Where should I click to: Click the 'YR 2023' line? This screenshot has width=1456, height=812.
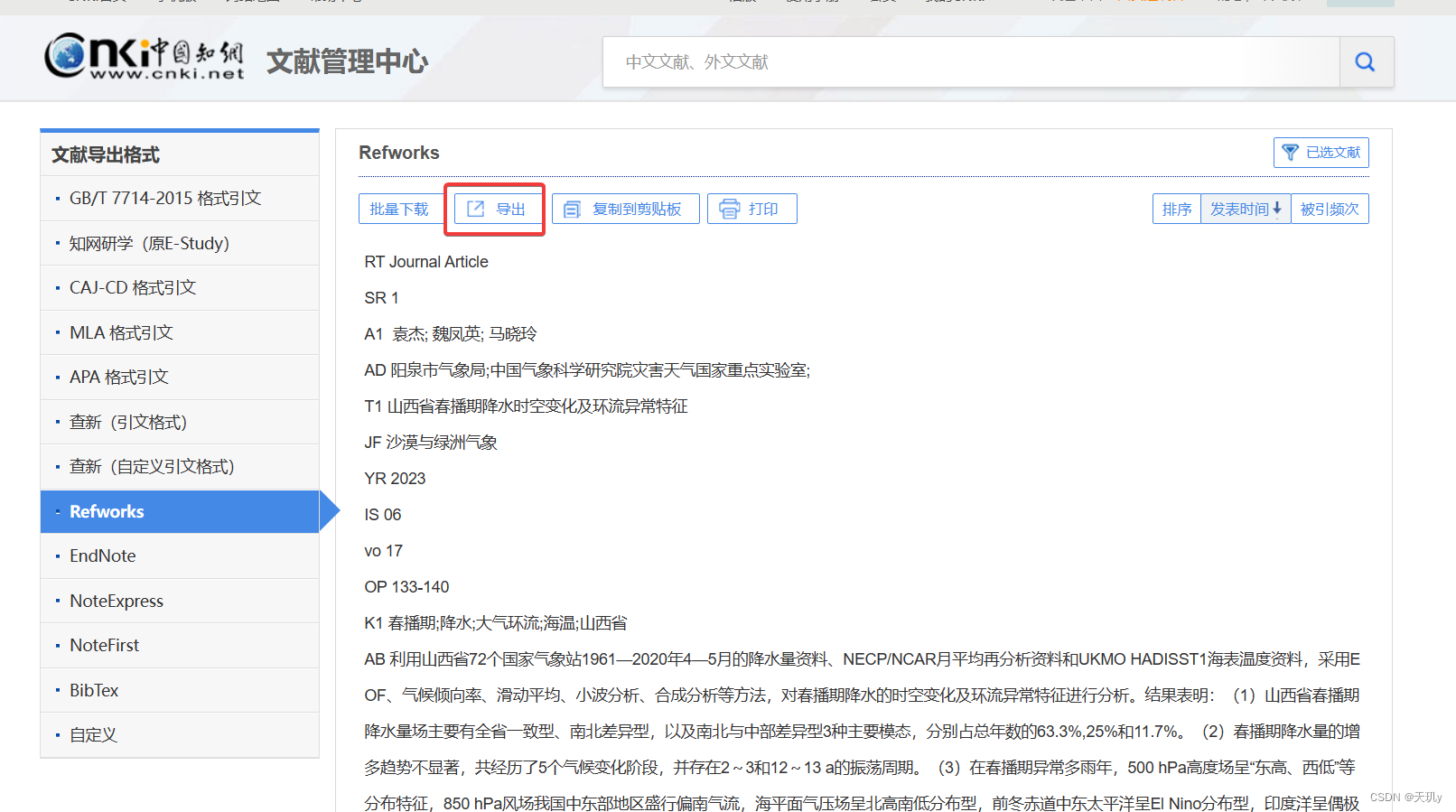[395, 479]
